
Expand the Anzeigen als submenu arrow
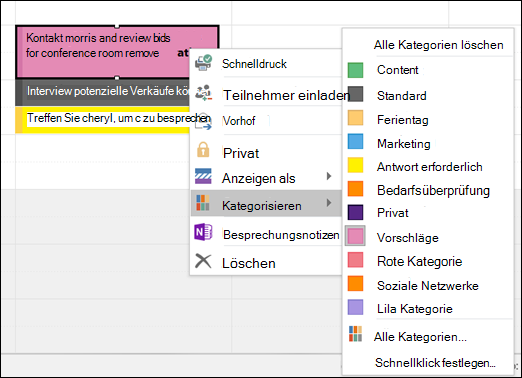329,176
